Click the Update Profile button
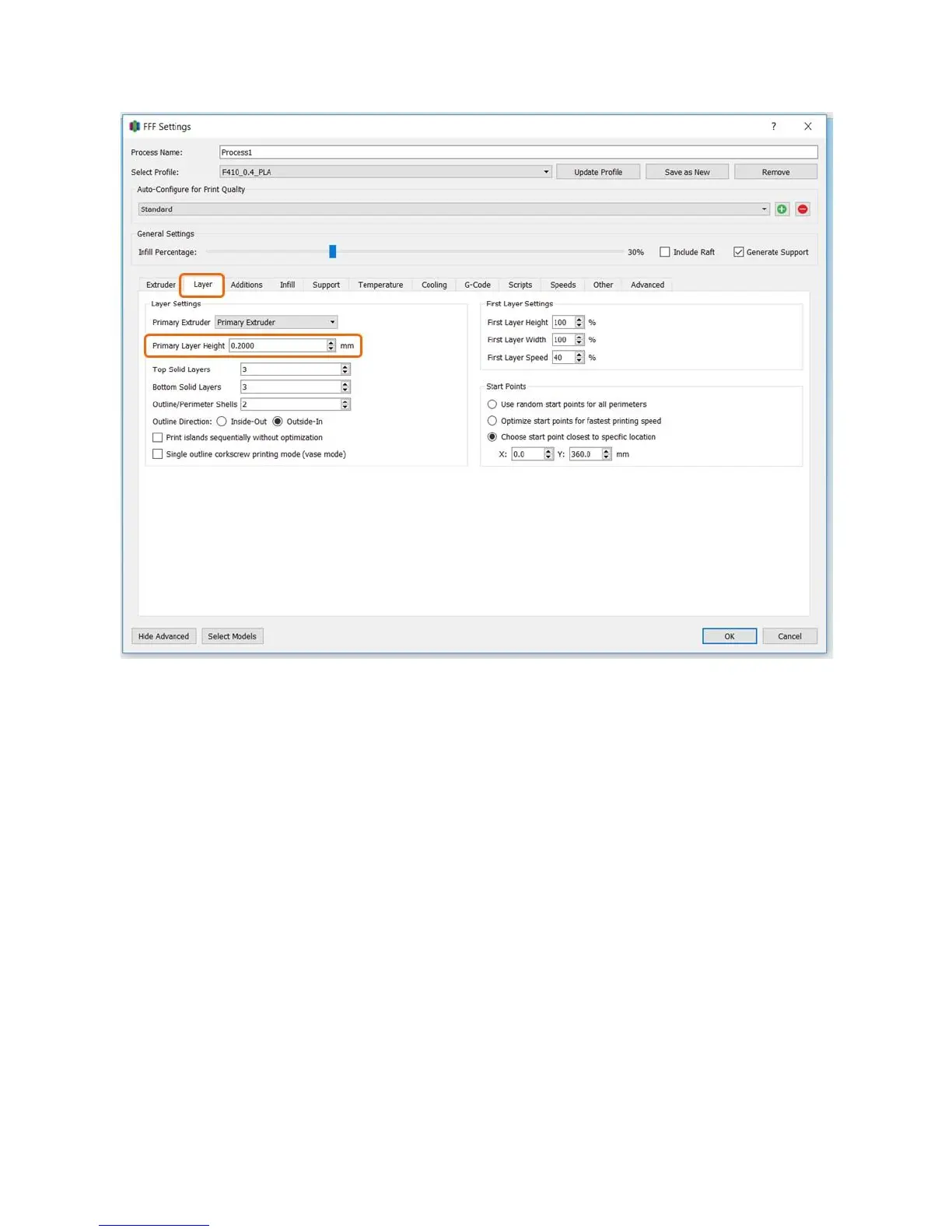The width and height of the screenshot is (952, 1232). pos(598,172)
